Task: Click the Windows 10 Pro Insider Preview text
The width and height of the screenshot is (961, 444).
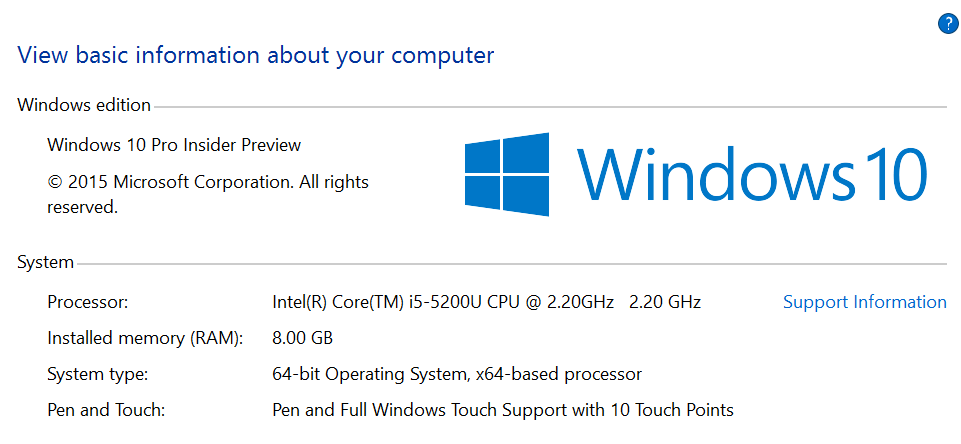Action: 174,145
